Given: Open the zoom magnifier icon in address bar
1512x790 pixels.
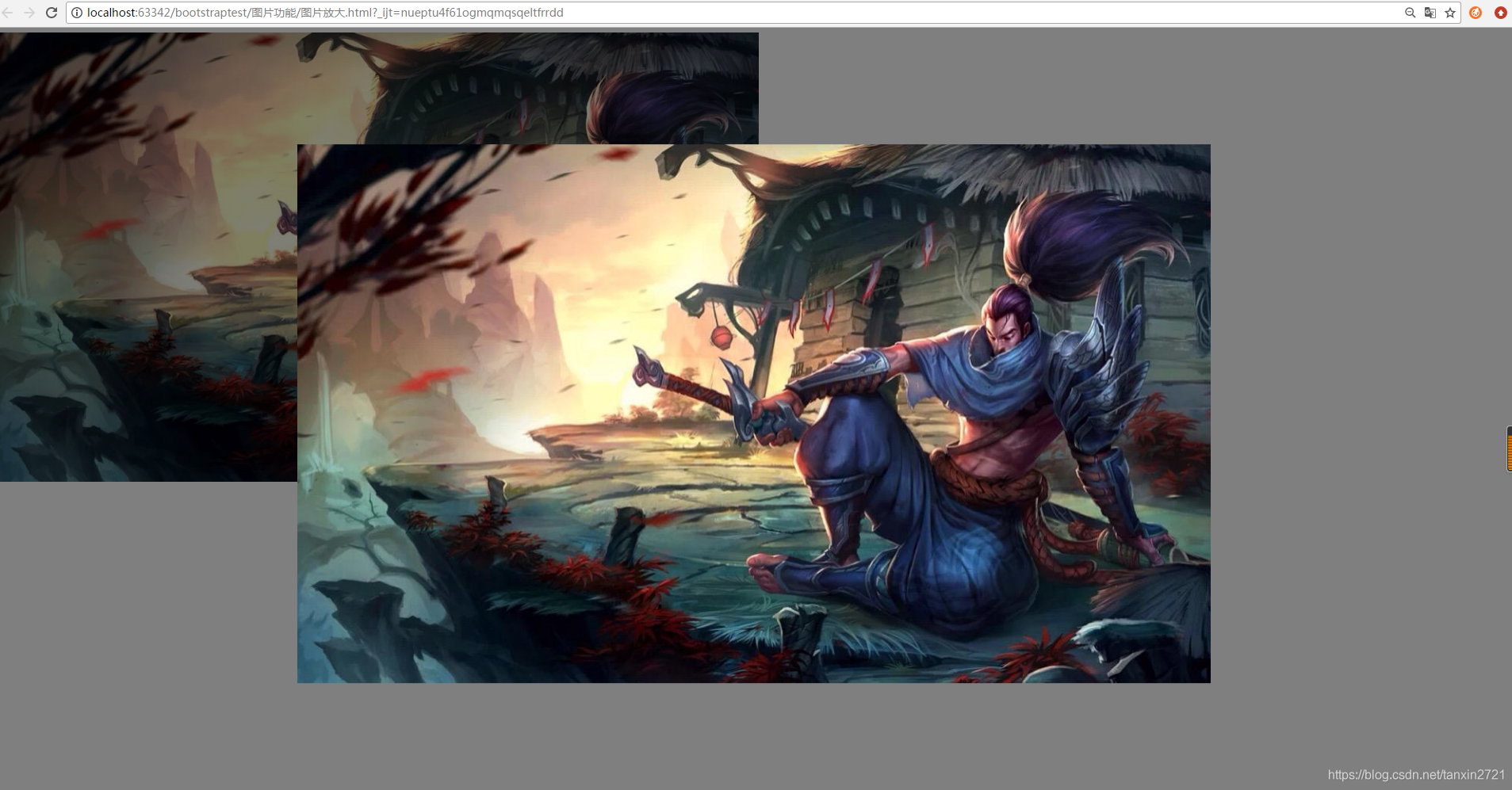Looking at the screenshot, I should coord(1410,13).
